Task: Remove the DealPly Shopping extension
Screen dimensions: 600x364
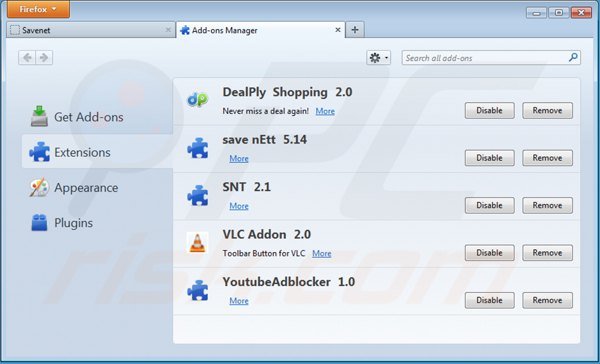Action: (x=548, y=110)
